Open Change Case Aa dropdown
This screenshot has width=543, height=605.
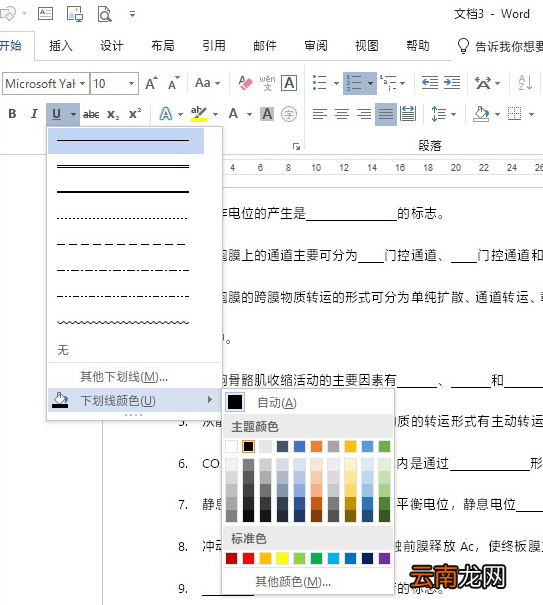(207, 83)
